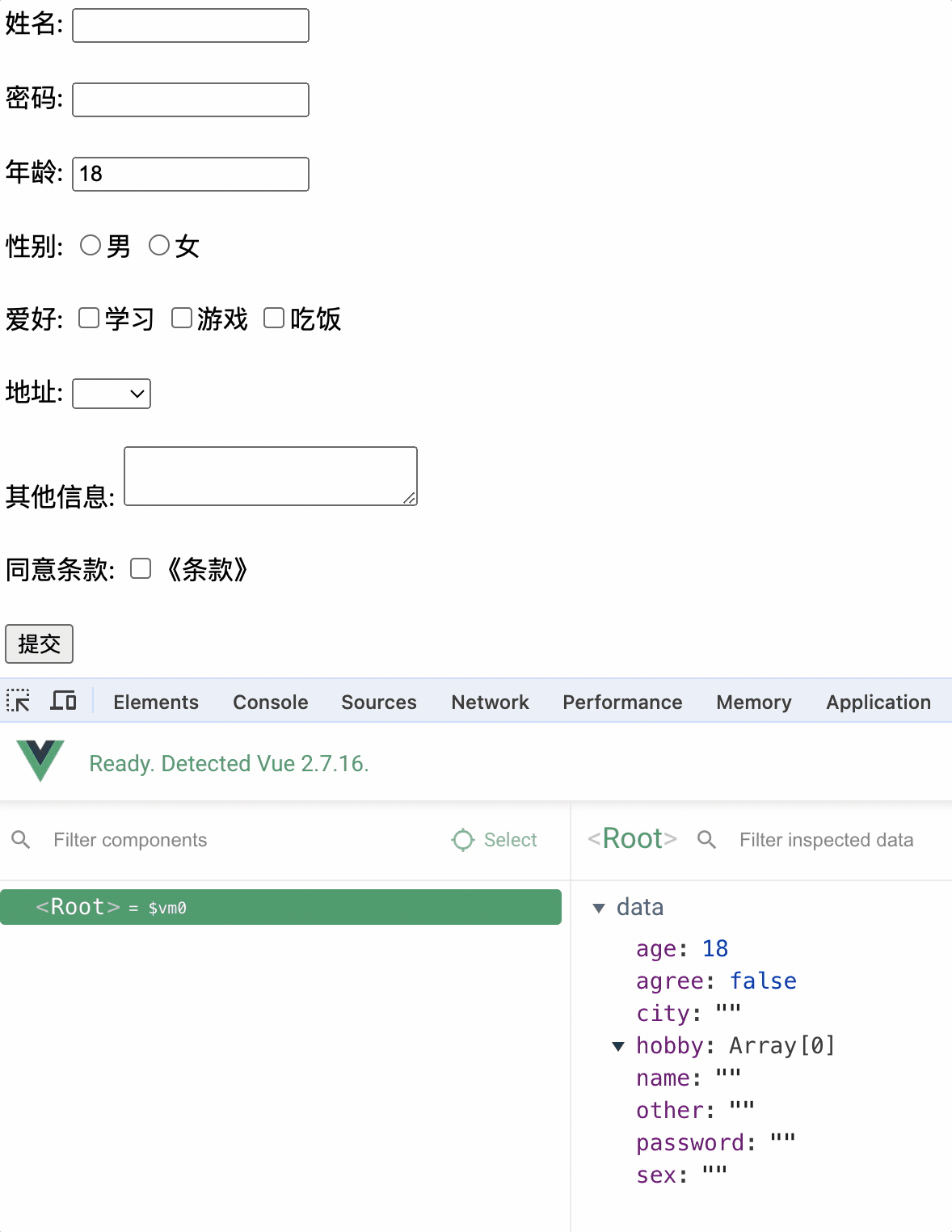Toggle the device toolbar icon

click(63, 701)
